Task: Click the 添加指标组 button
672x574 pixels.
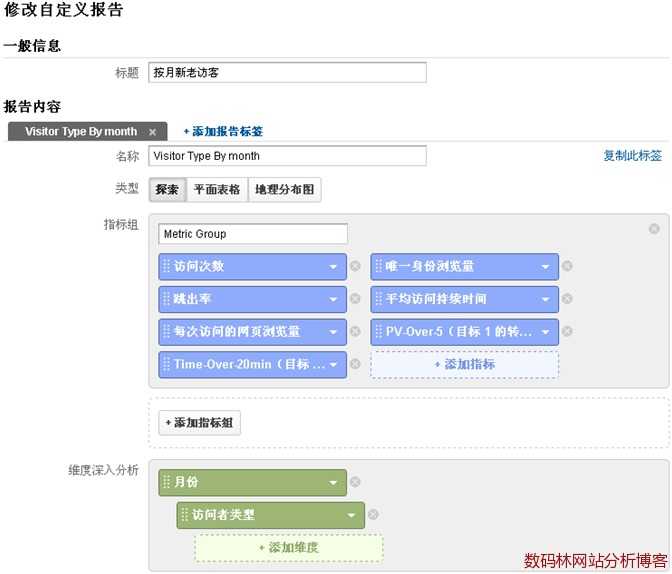Action: click(x=199, y=423)
